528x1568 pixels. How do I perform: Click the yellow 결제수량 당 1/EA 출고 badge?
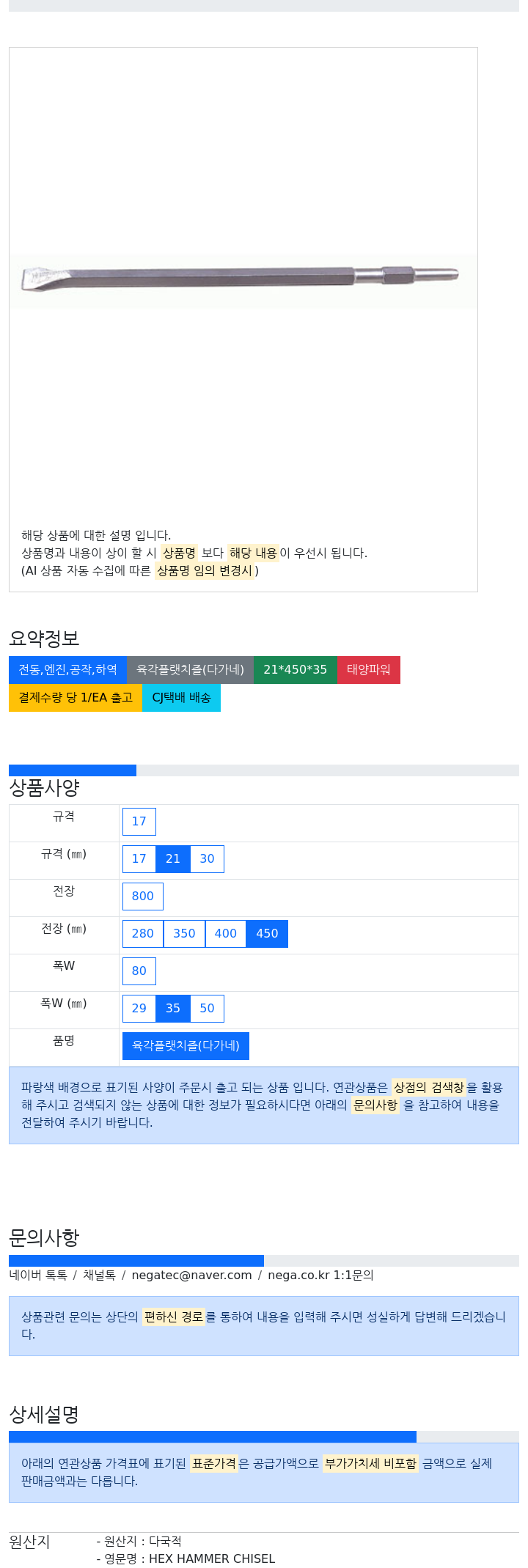pos(76,698)
